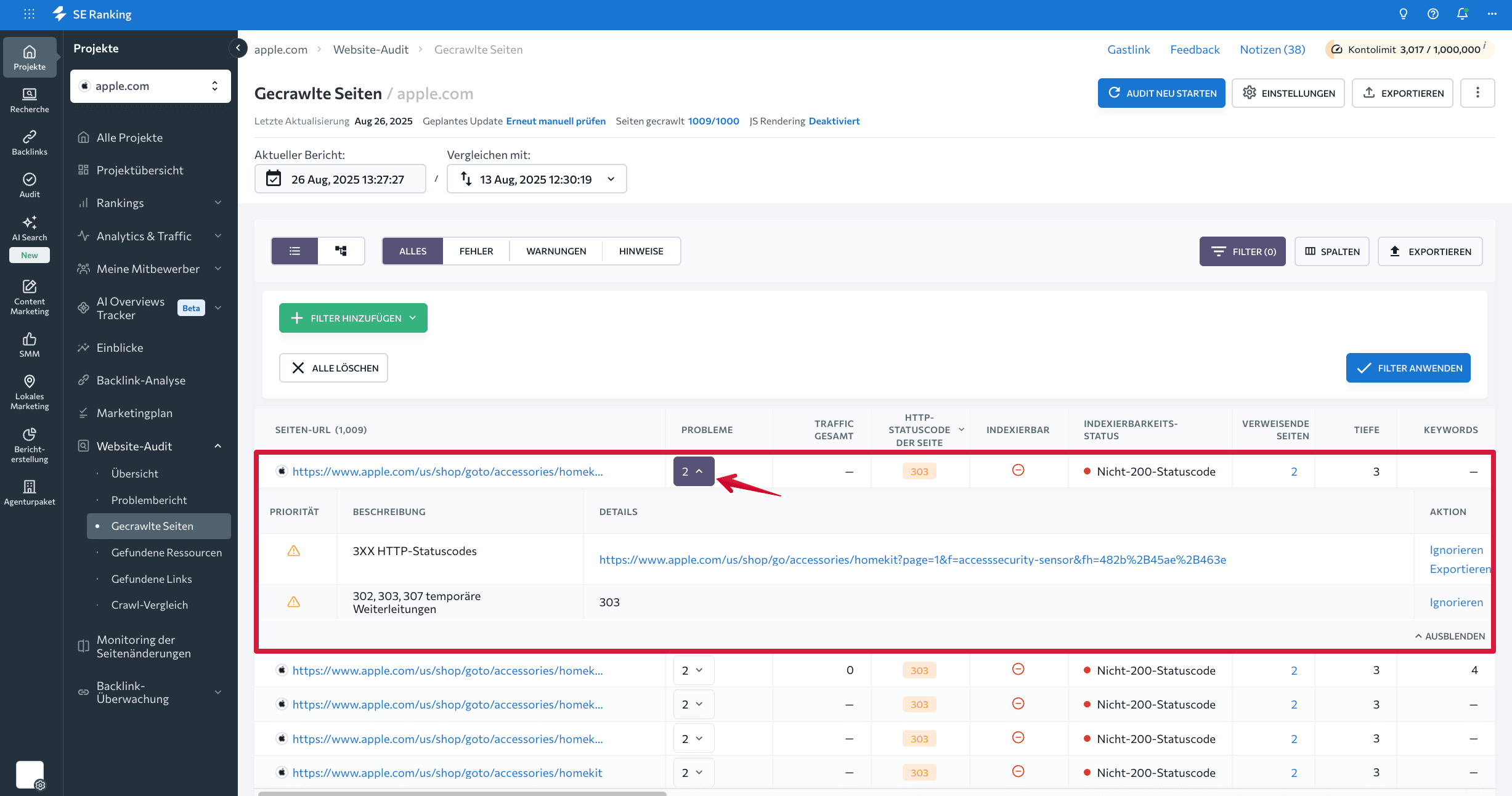Ignore the 3XX HTTP-Statuscodes issue
The width and height of the screenshot is (1512, 796).
[x=1457, y=550]
